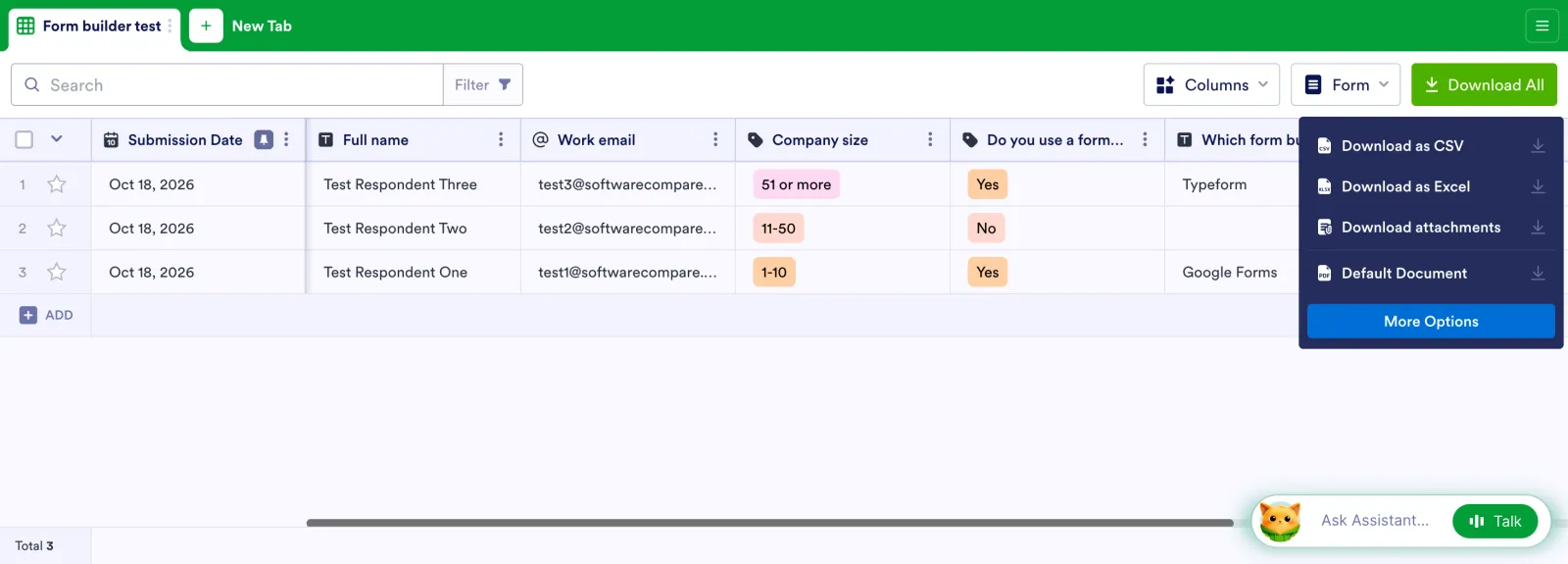Click the 51 or more tag

coord(796,184)
